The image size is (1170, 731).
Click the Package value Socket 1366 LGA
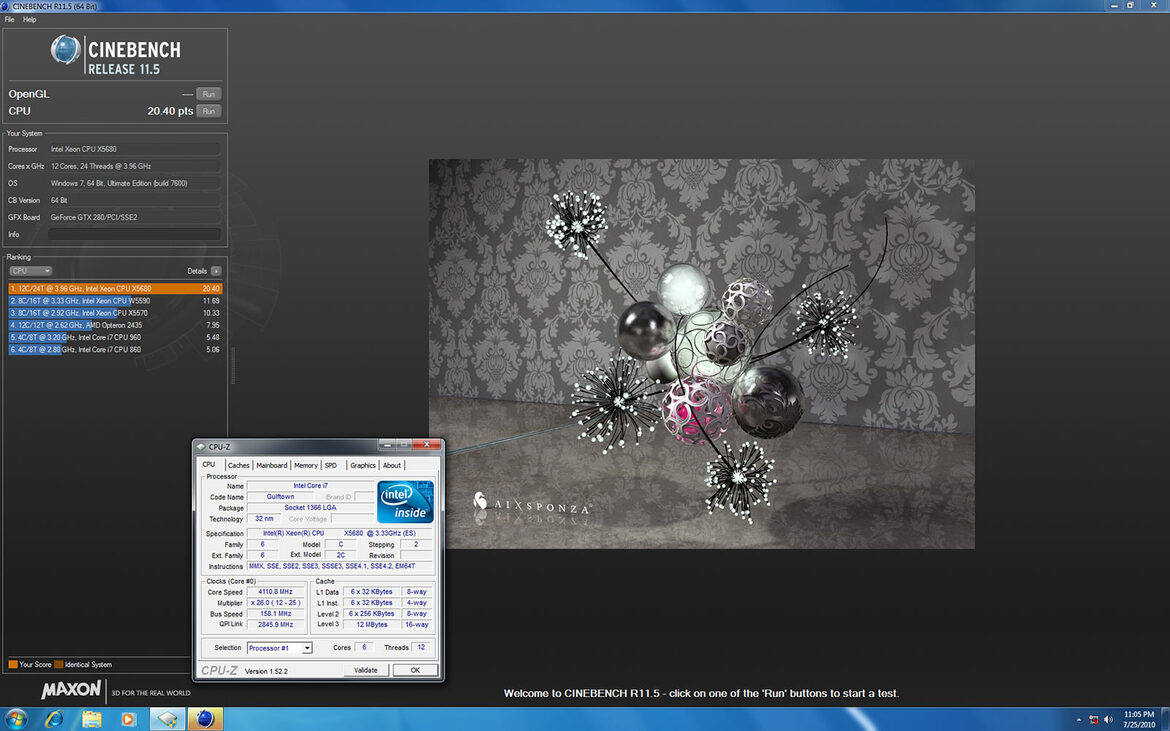310,508
